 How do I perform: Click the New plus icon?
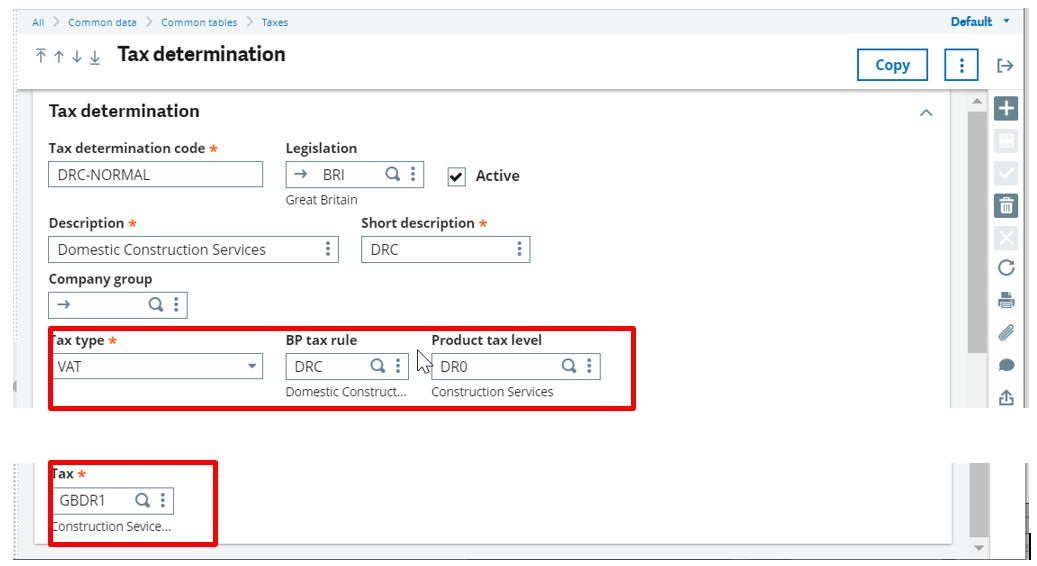(x=1006, y=108)
